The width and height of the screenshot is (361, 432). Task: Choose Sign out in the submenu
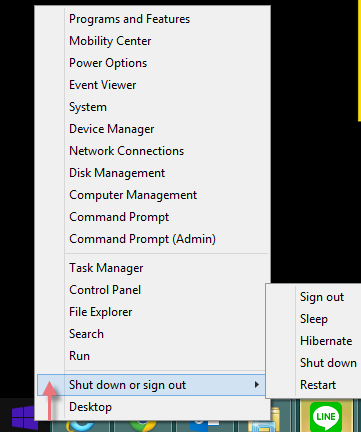point(322,297)
